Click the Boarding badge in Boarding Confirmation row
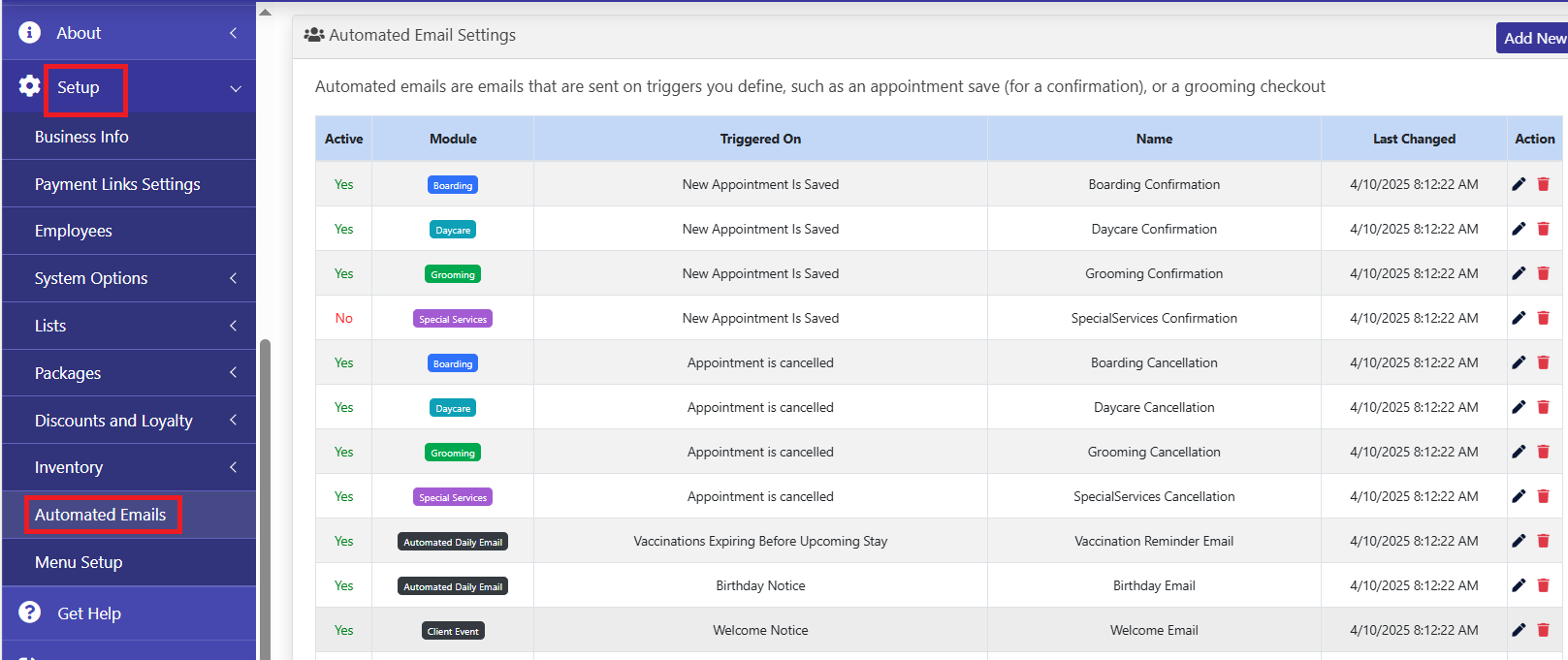The height and width of the screenshot is (660, 1568). click(453, 185)
